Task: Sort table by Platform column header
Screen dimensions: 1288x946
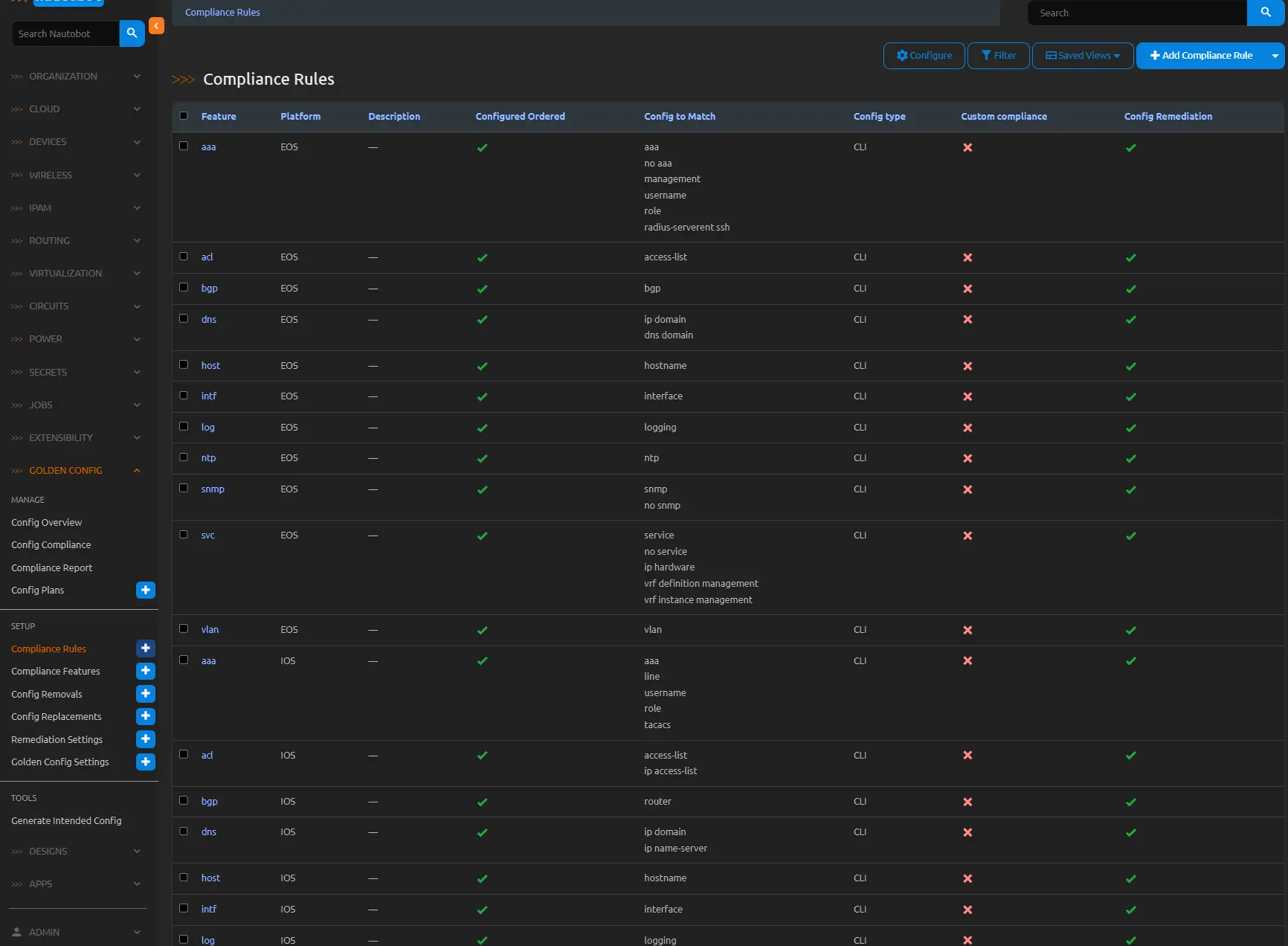Action: point(300,117)
